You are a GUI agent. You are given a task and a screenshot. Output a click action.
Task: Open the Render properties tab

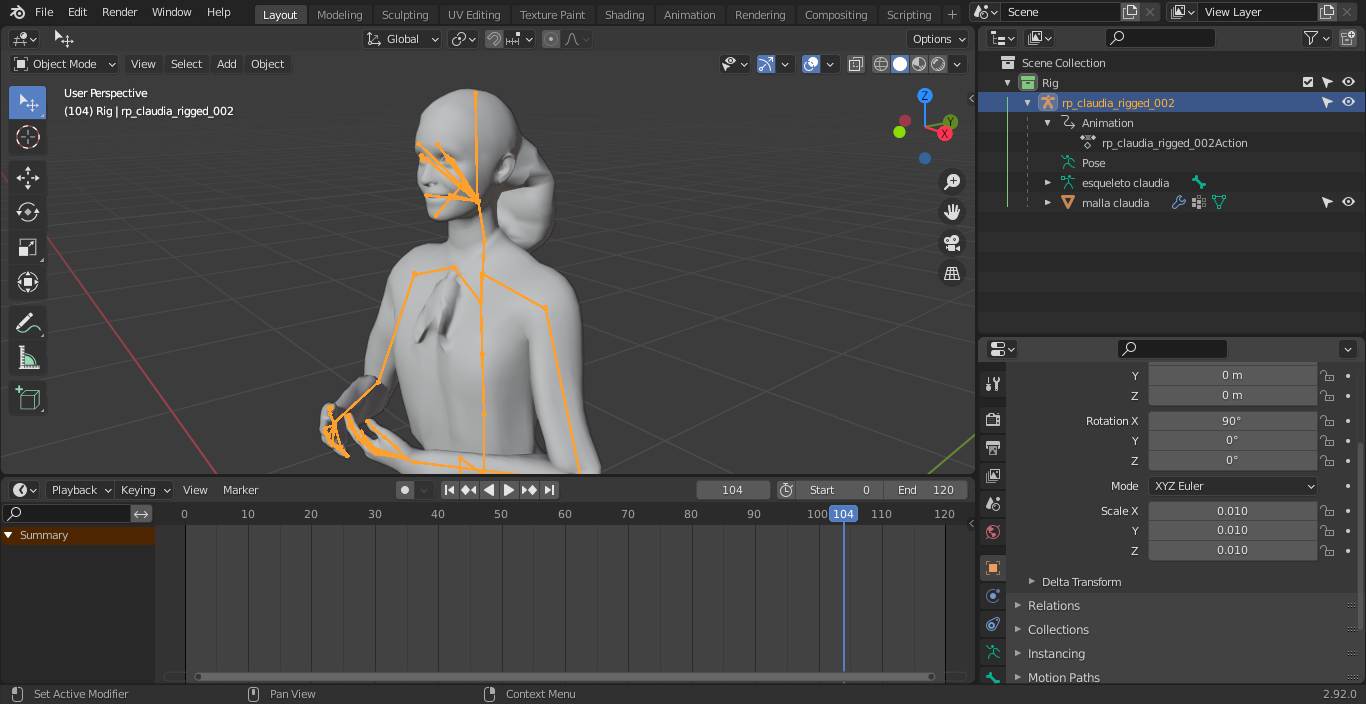(x=992, y=419)
